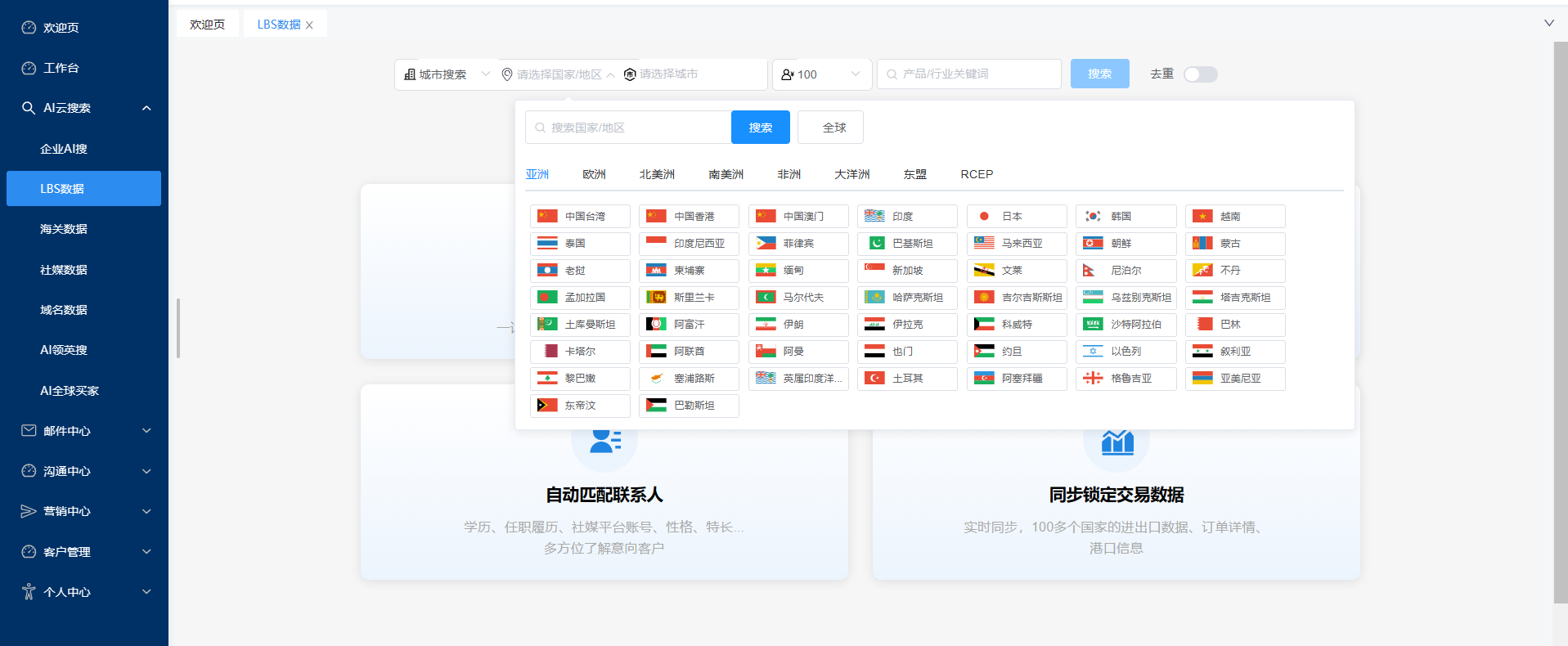Click the top toolbar 搜索 button
The image size is (1568, 646).
click(x=1100, y=74)
